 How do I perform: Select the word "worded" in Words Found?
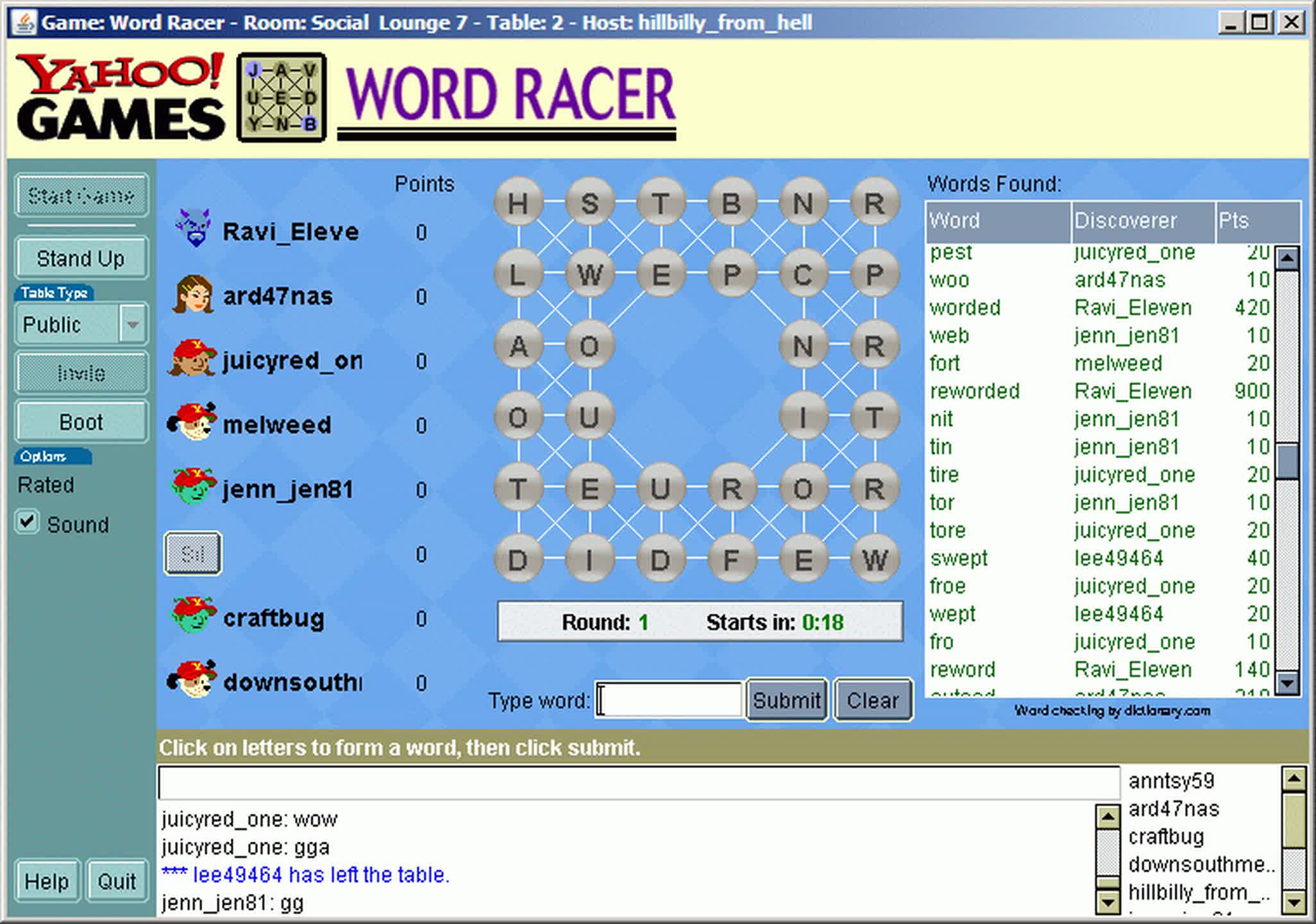[x=965, y=307]
